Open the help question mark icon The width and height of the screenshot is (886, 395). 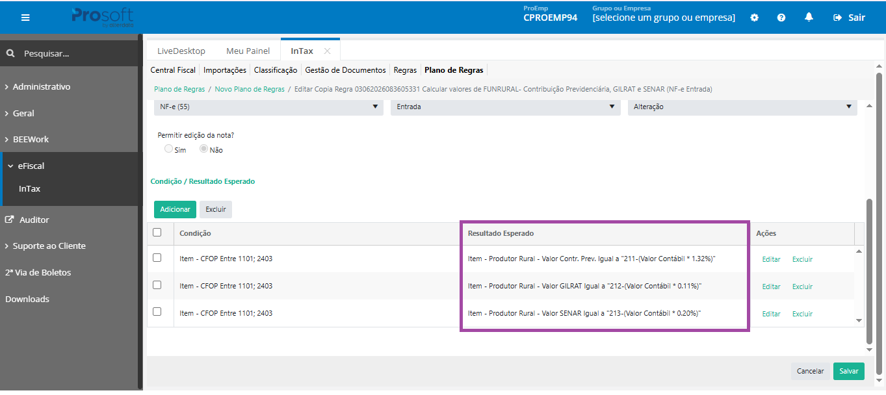781,18
